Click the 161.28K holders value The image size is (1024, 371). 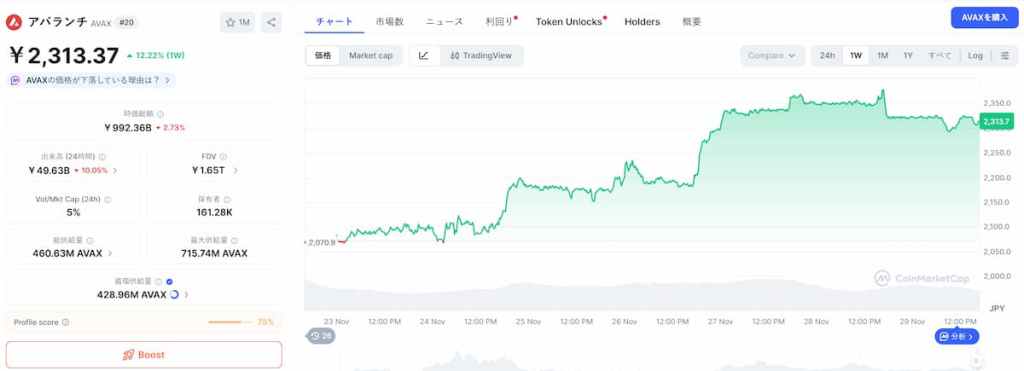(x=214, y=212)
